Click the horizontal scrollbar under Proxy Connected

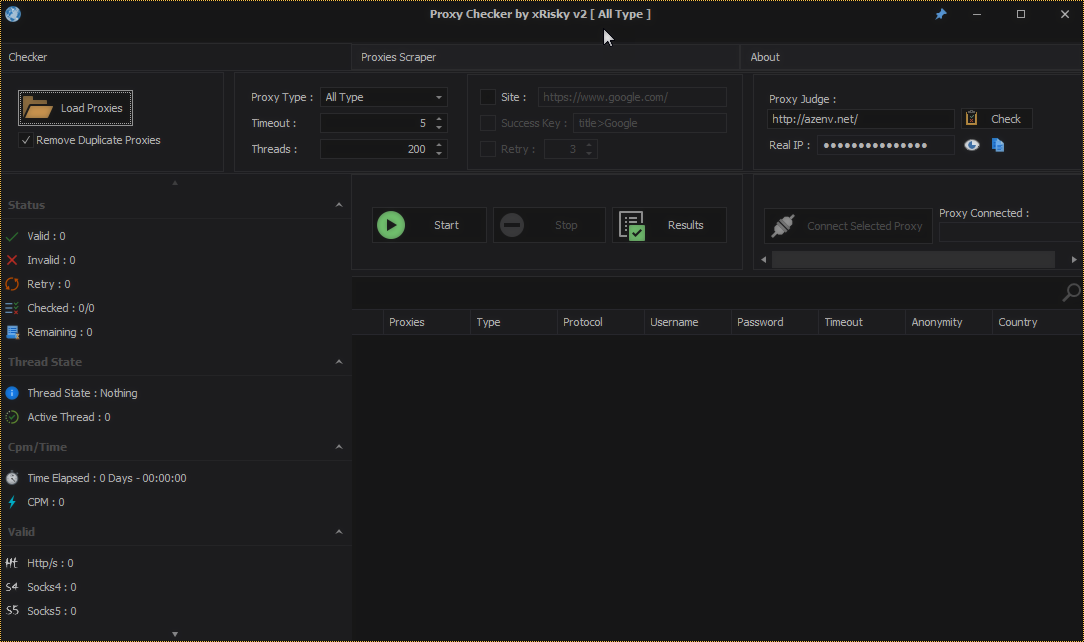point(913,260)
